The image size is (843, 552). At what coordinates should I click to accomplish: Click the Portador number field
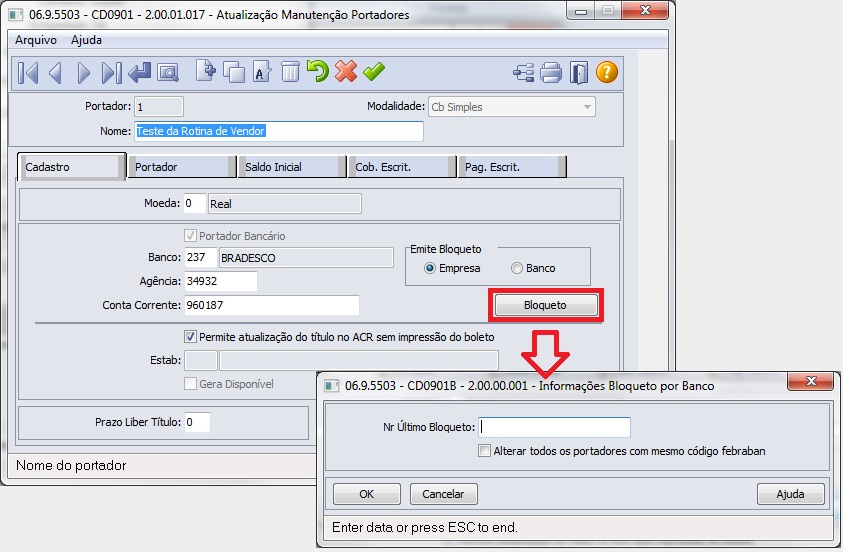tap(159, 106)
